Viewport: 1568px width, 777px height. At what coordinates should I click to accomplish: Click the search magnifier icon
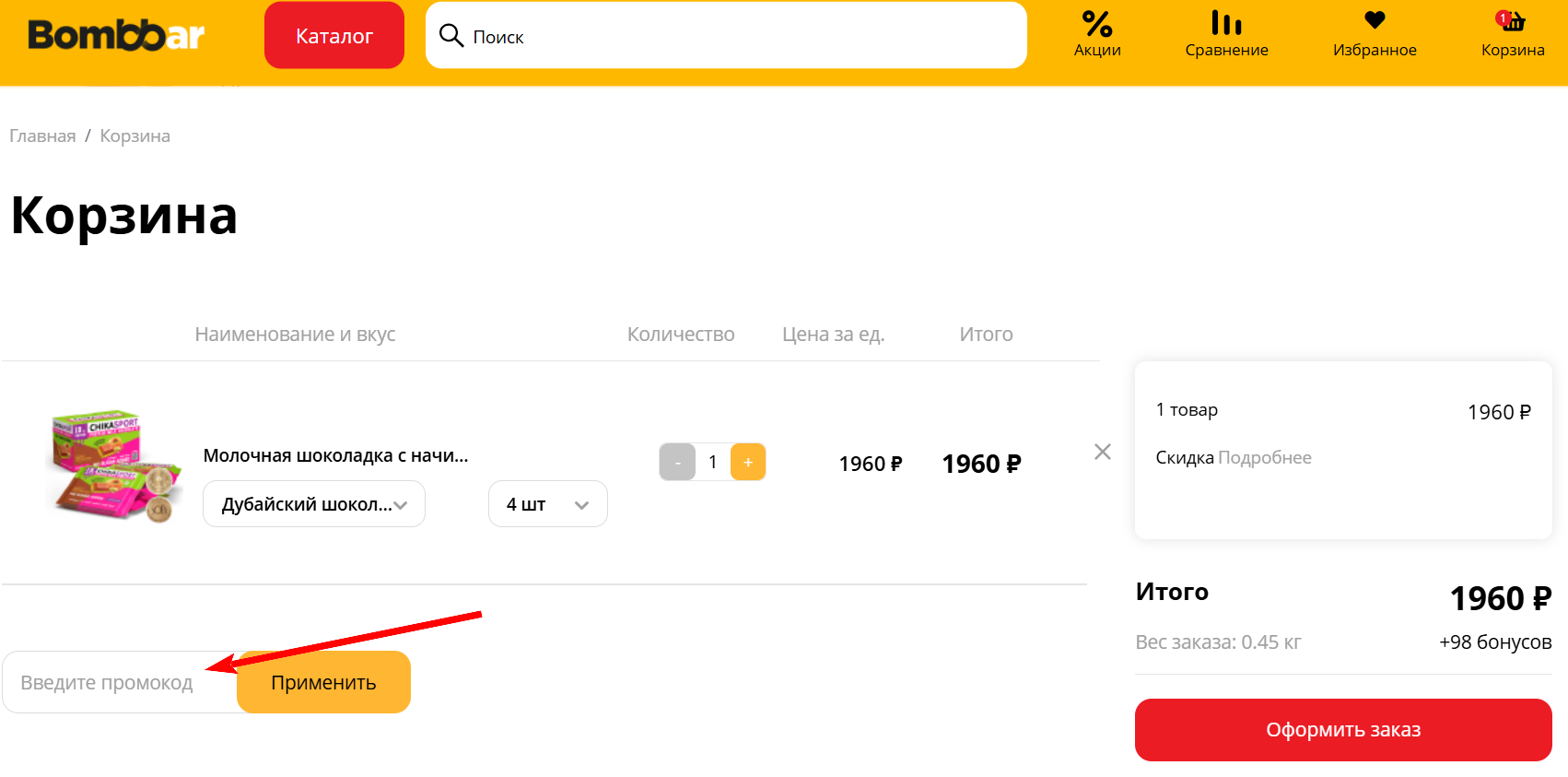[451, 36]
